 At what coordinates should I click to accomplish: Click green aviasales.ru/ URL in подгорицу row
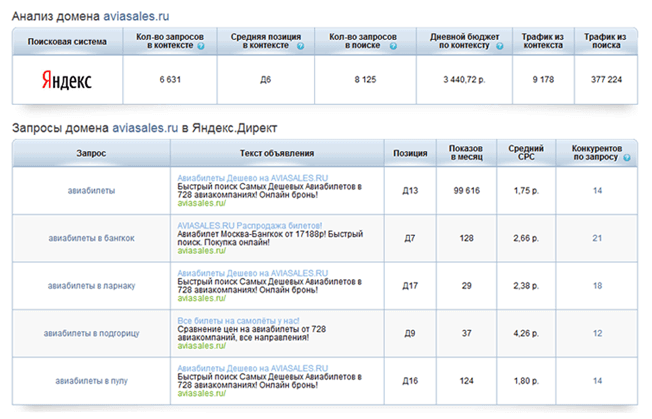click(202, 345)
